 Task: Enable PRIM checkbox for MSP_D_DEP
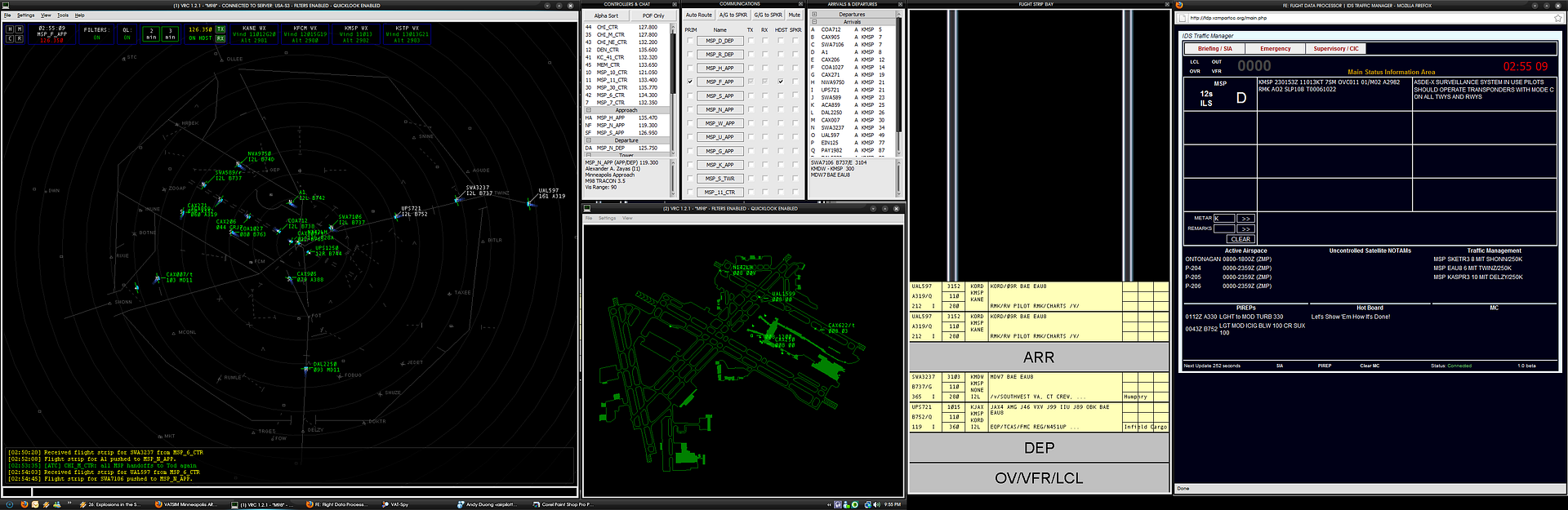[x=690, y=41]
